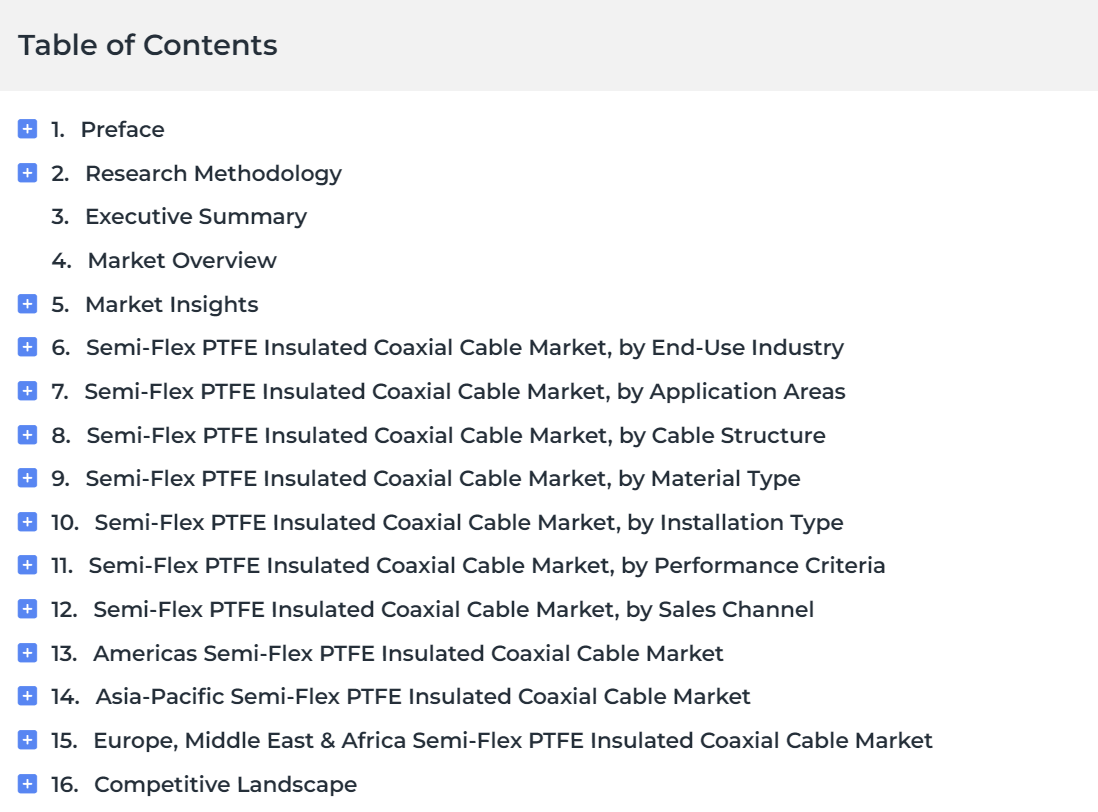This screenshot has height=812, width=1098.
Task: Expand section 8 Cable Structure plus icon
Action: (x=27, y=435)
